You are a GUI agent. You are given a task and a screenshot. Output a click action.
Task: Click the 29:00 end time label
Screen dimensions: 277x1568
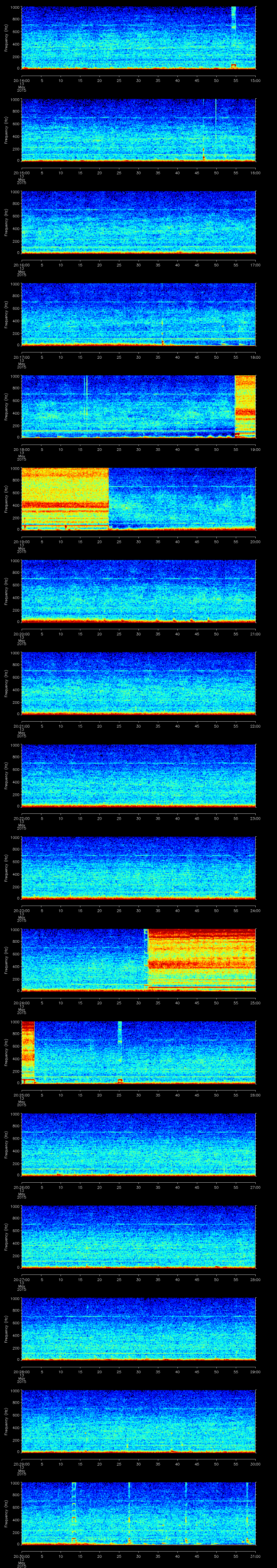pyautogui.click(x=255, y=1371)
